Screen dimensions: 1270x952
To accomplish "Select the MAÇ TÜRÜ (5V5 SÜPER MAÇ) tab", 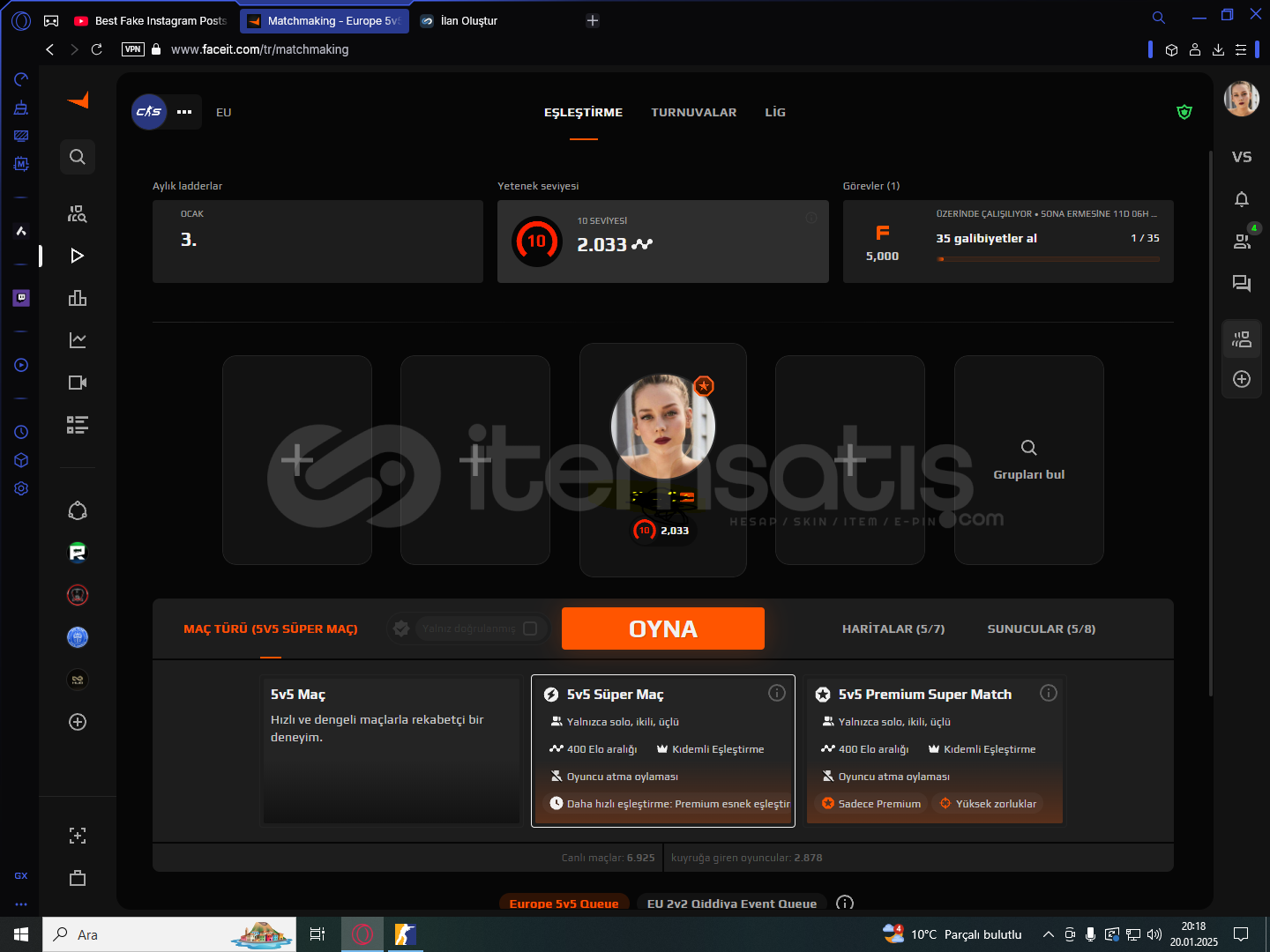I will point(271,628).
